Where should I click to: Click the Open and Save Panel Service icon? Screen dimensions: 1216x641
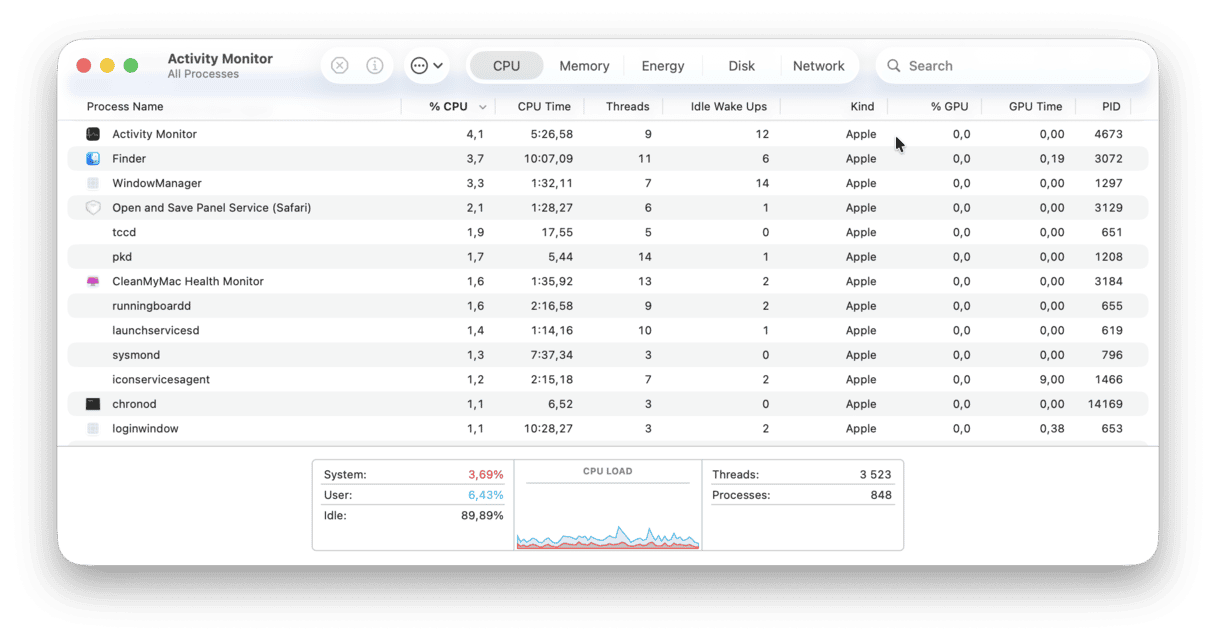[93, 207]
